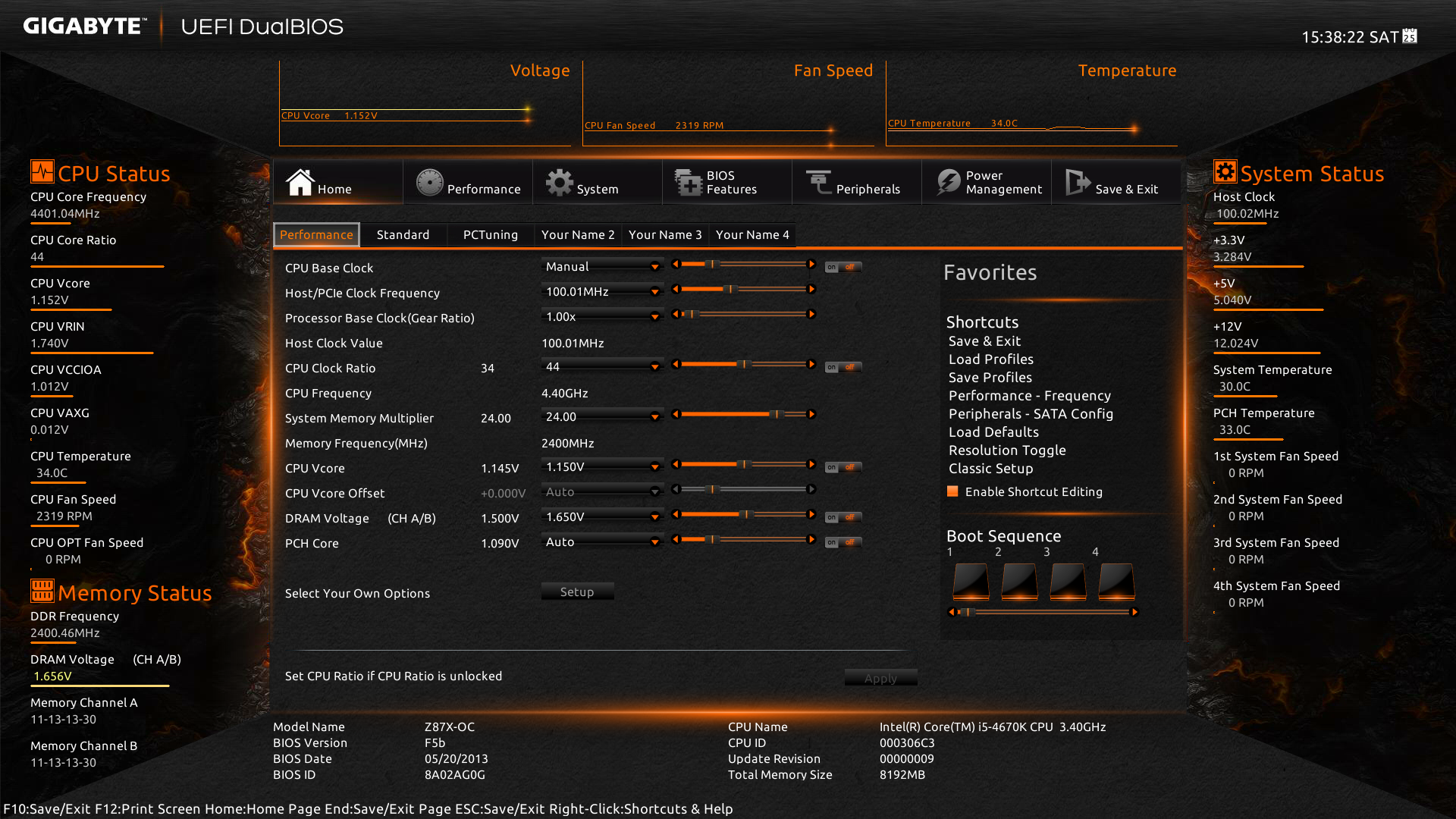The width and height of the screenshot is (1456, 819).
Task: Expand the PCH Core voltage dropdown
Action: pos(654,541)
